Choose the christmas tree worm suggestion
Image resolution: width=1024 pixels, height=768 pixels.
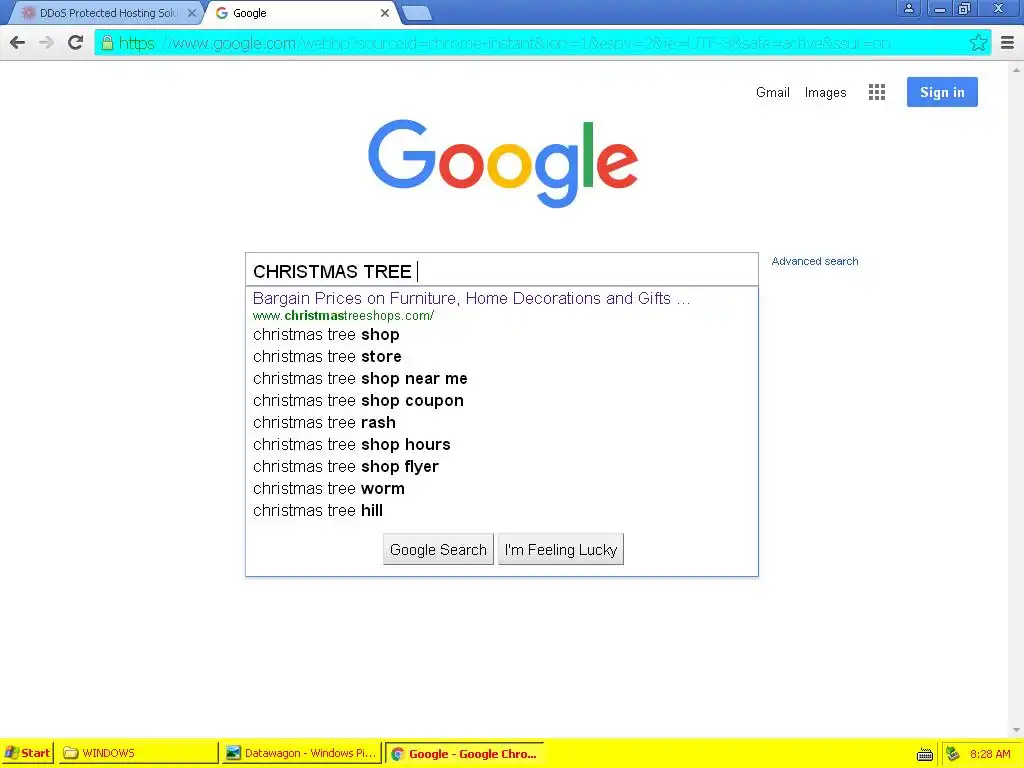point(328,488)
